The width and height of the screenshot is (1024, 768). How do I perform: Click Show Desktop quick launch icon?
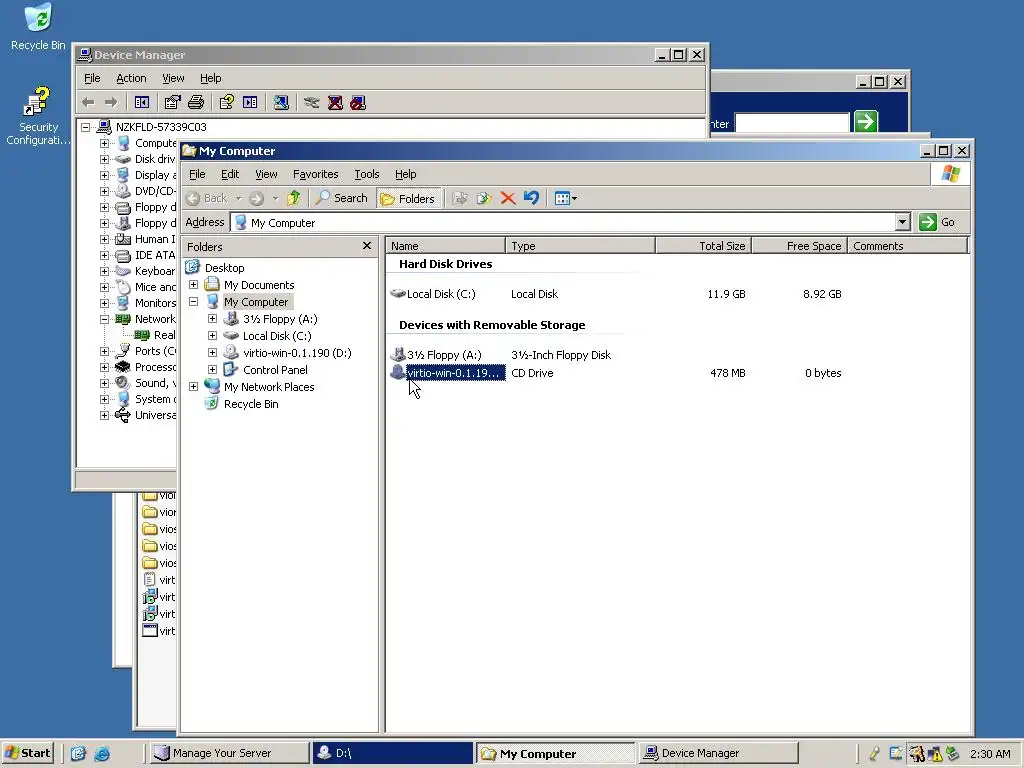click(78, 753)
